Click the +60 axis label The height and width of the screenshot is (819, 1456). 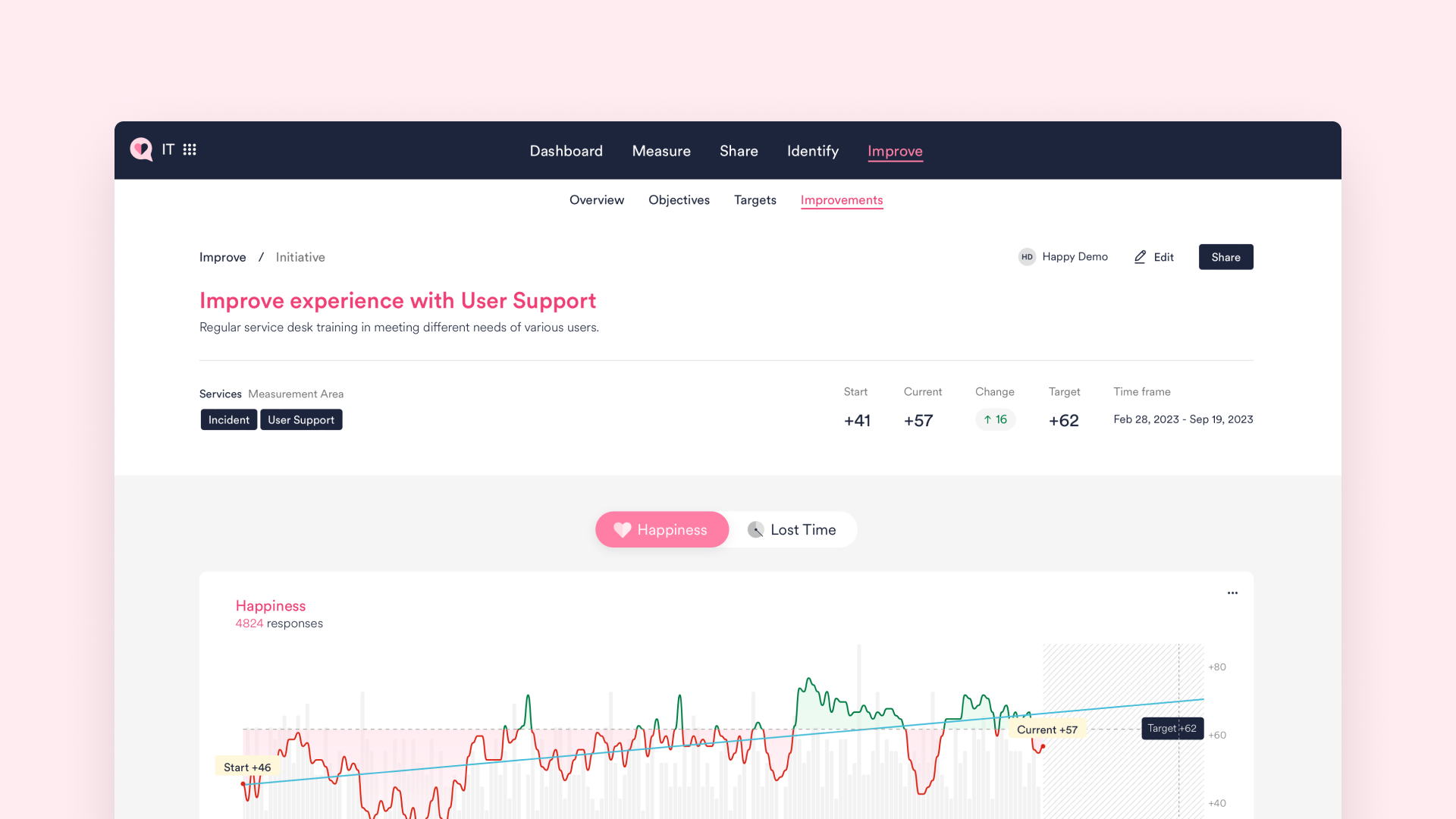click(x=1217, y=736)
